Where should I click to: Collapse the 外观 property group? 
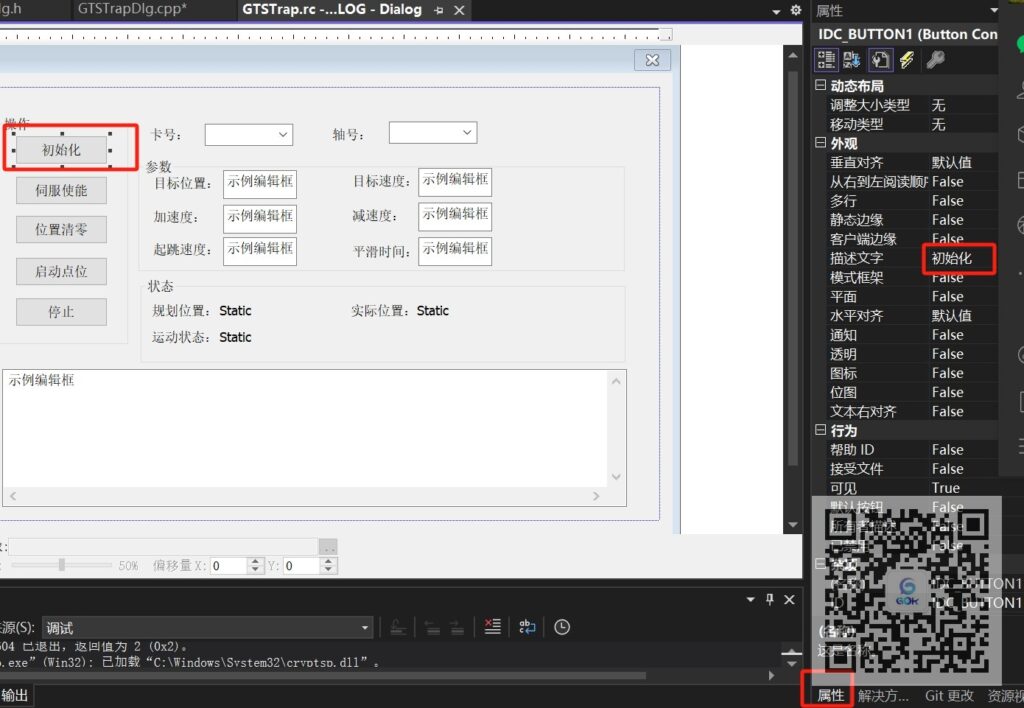[x=820, y=142]
